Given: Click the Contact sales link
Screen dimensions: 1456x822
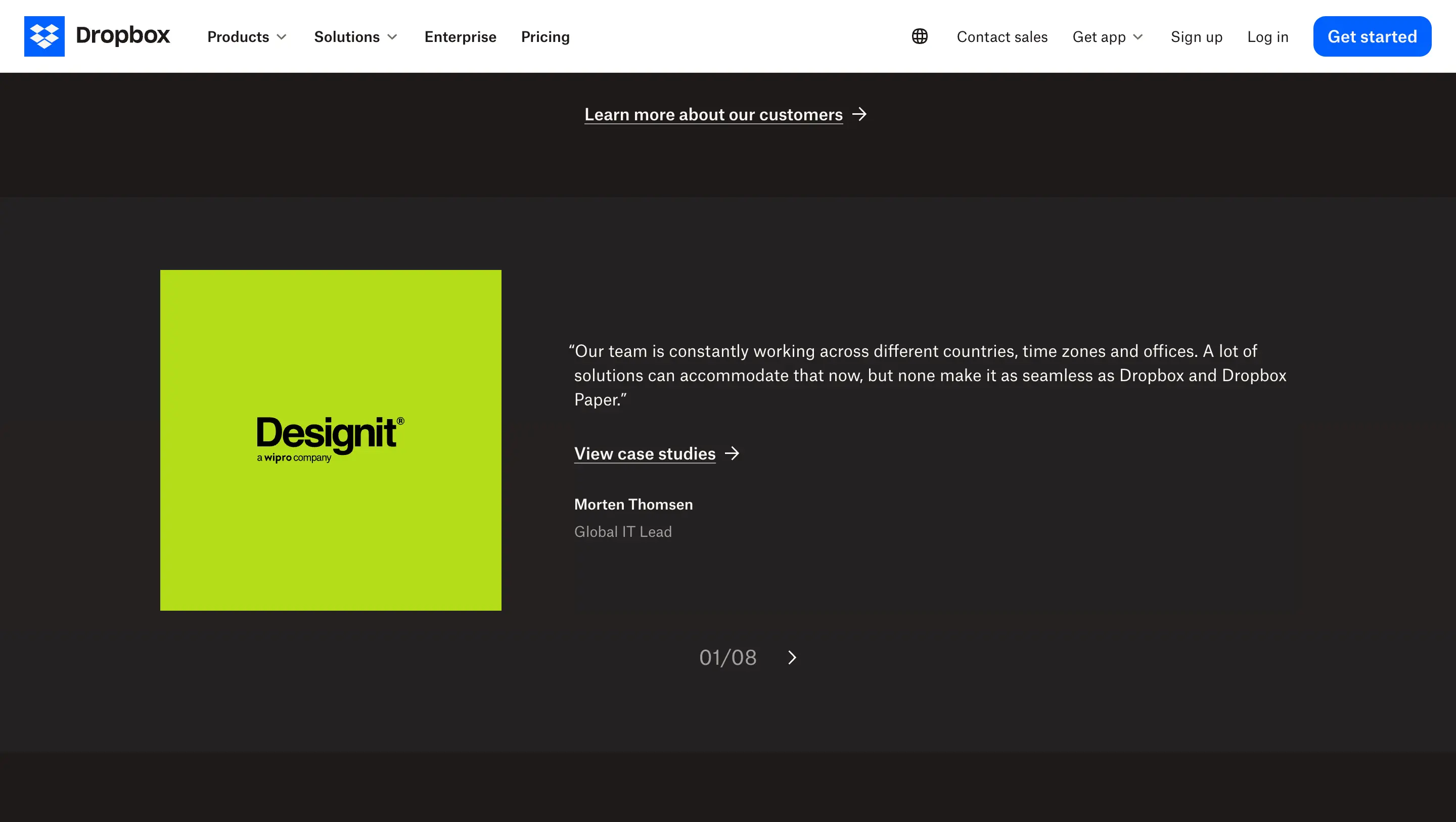Looking at the screenshot, I should coord(1002,37).
